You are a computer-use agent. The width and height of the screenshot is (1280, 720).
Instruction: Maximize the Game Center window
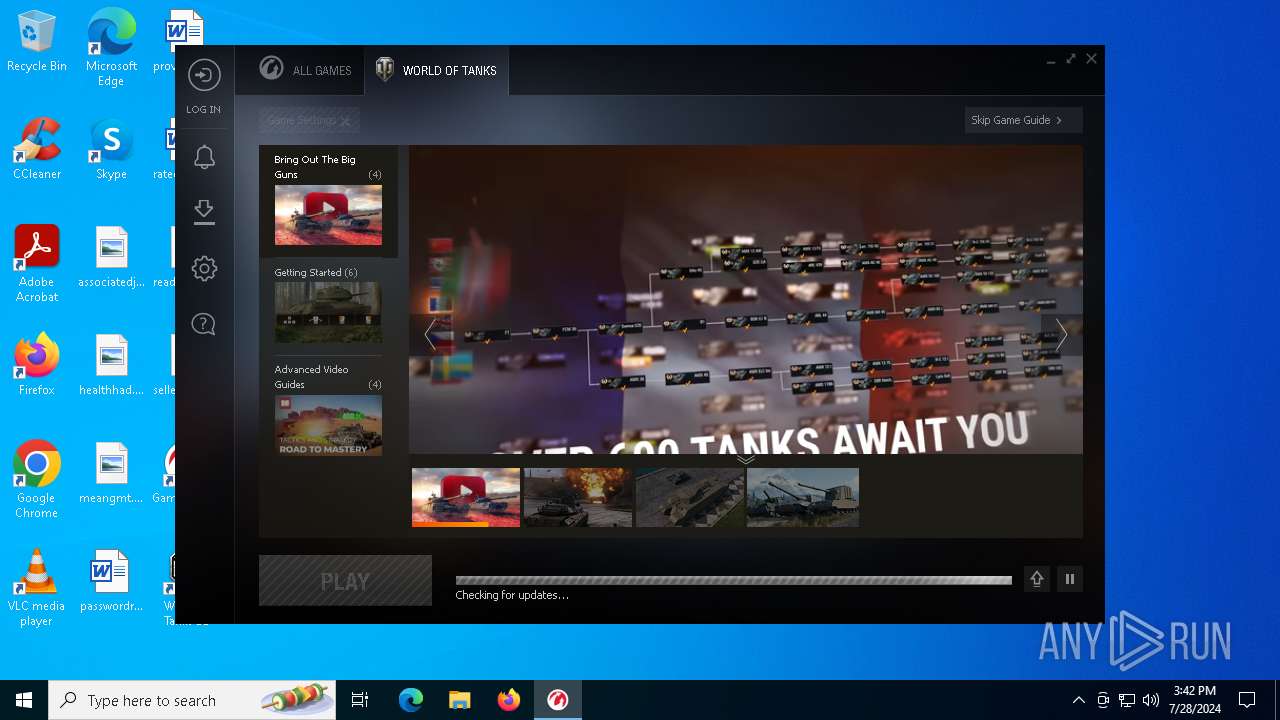pos(1071,59)
